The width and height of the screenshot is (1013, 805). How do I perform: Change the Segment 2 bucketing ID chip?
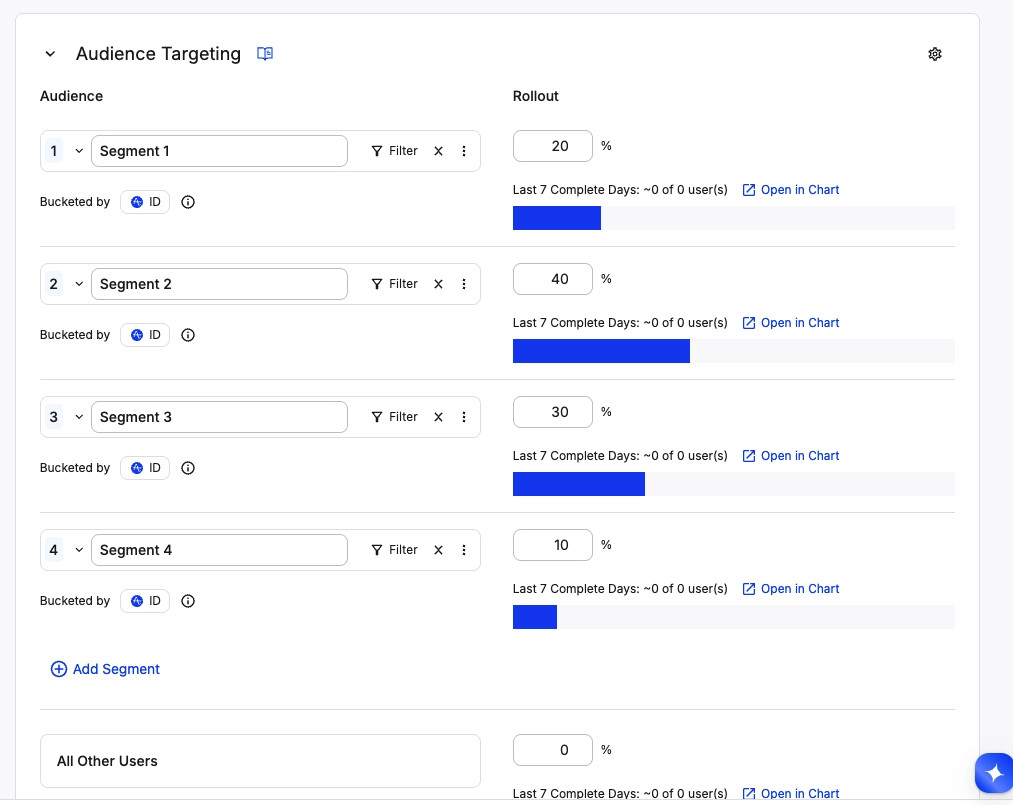[x=145, y=335]
